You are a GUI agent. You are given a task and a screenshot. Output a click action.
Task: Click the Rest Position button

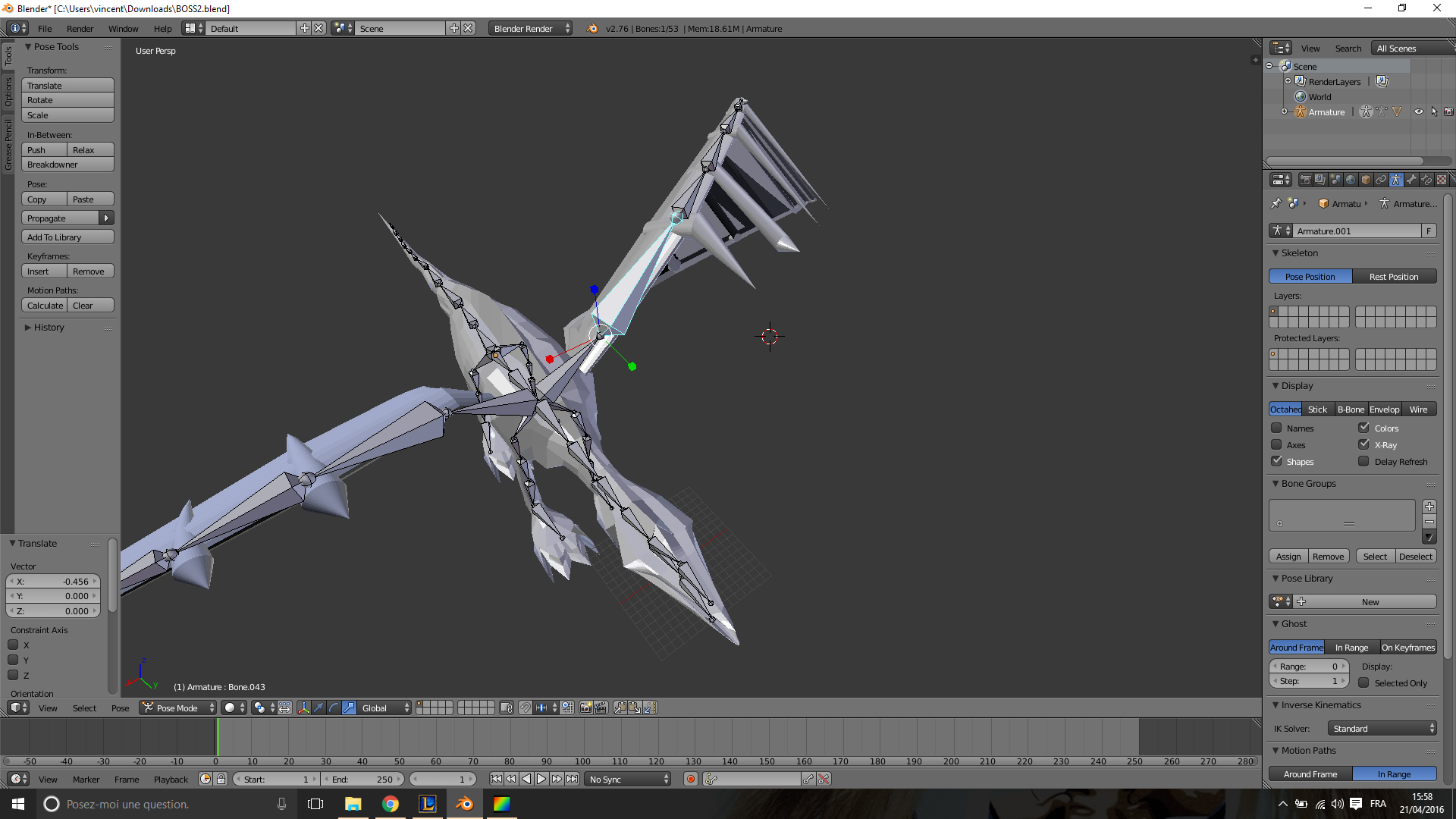1393,277
